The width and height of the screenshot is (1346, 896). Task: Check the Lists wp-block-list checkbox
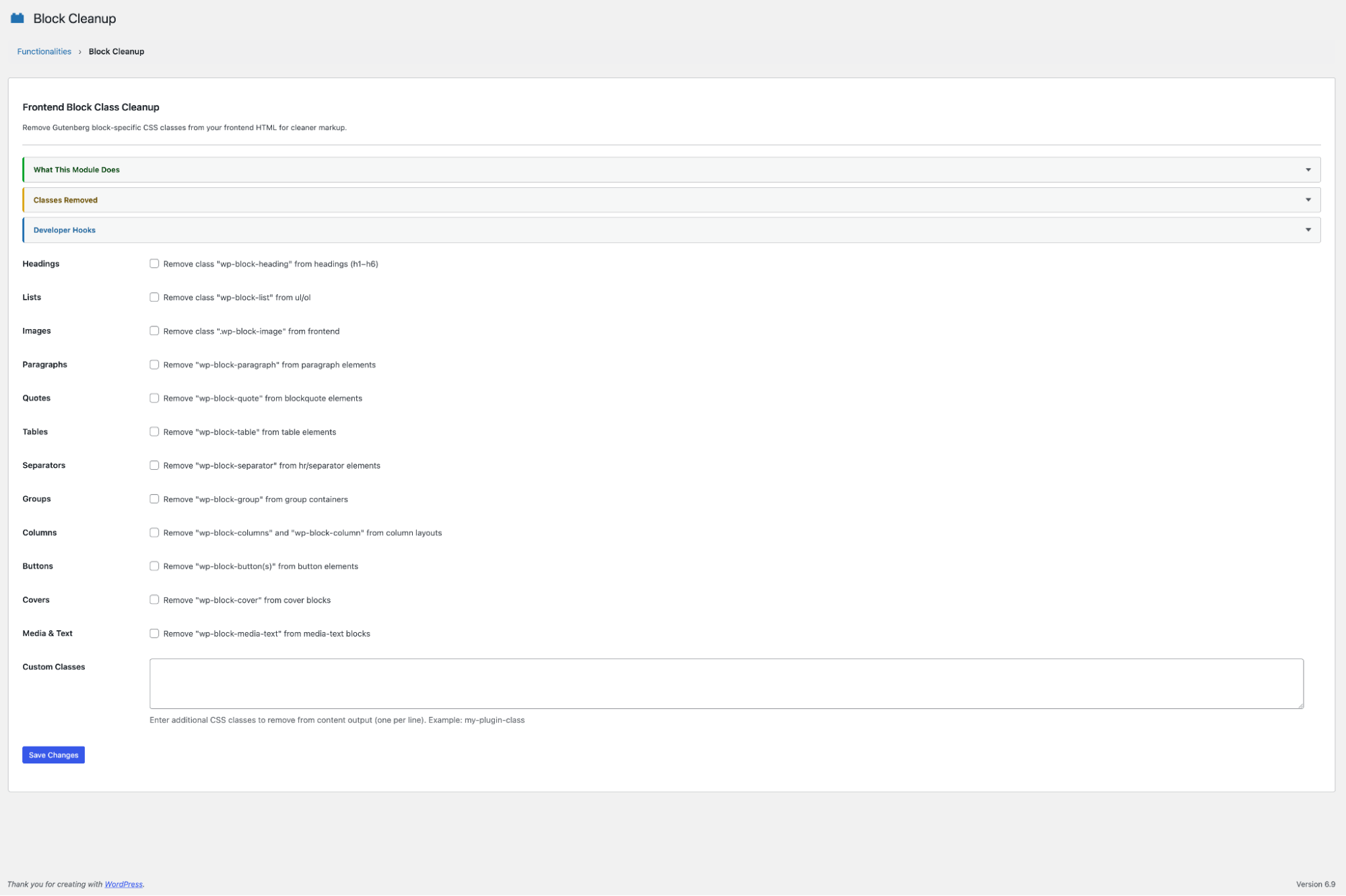coord(154,298)
